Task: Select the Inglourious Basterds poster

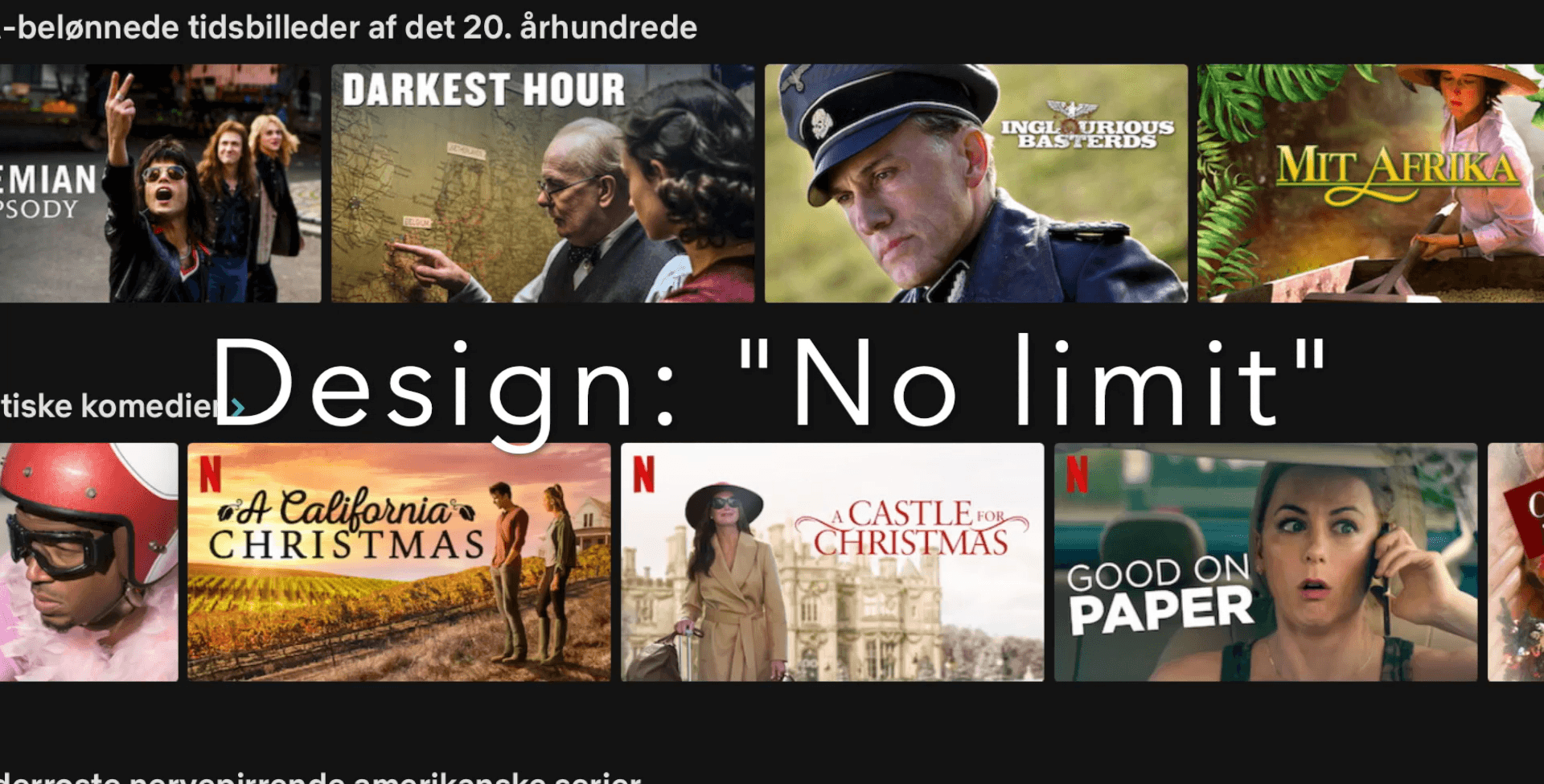Action: point(975,183)
